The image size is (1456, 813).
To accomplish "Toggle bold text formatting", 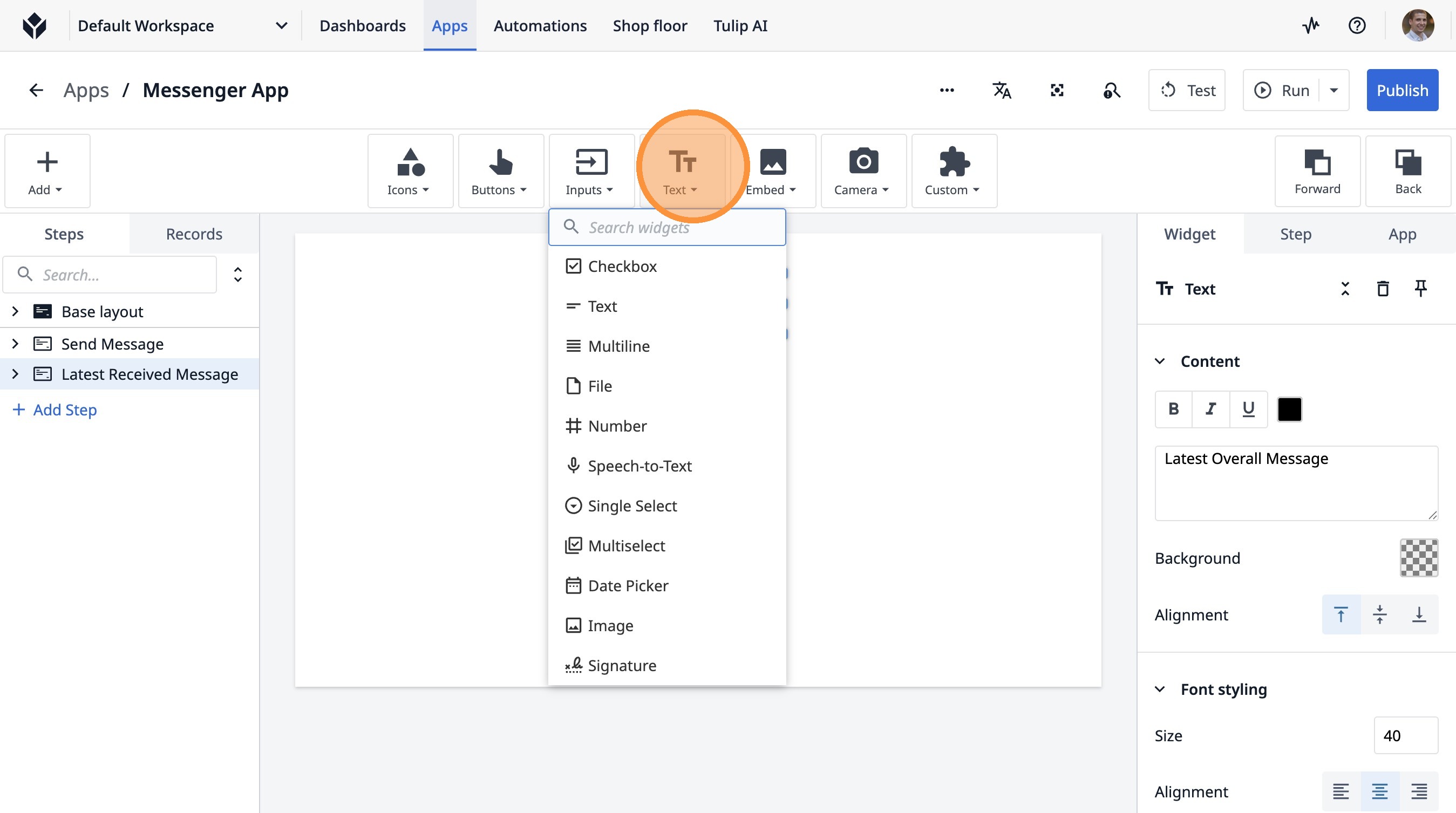I will 1173,408.
